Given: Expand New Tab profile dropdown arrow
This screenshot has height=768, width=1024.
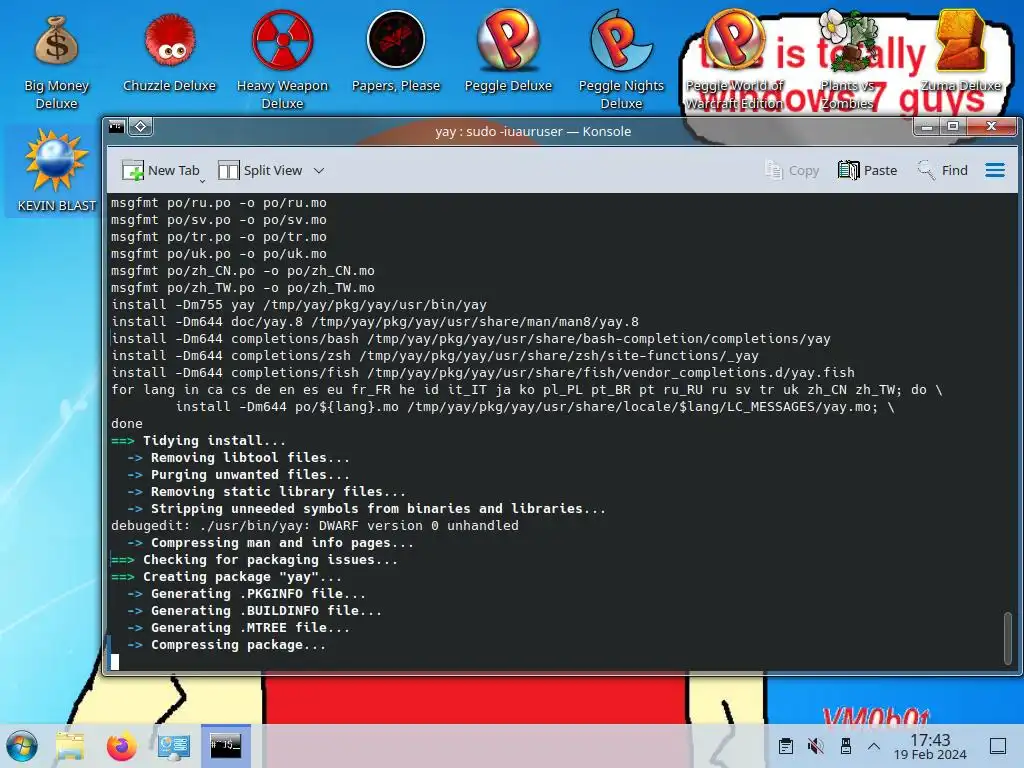Looking at the screenshot, I should tap(202, 180).
